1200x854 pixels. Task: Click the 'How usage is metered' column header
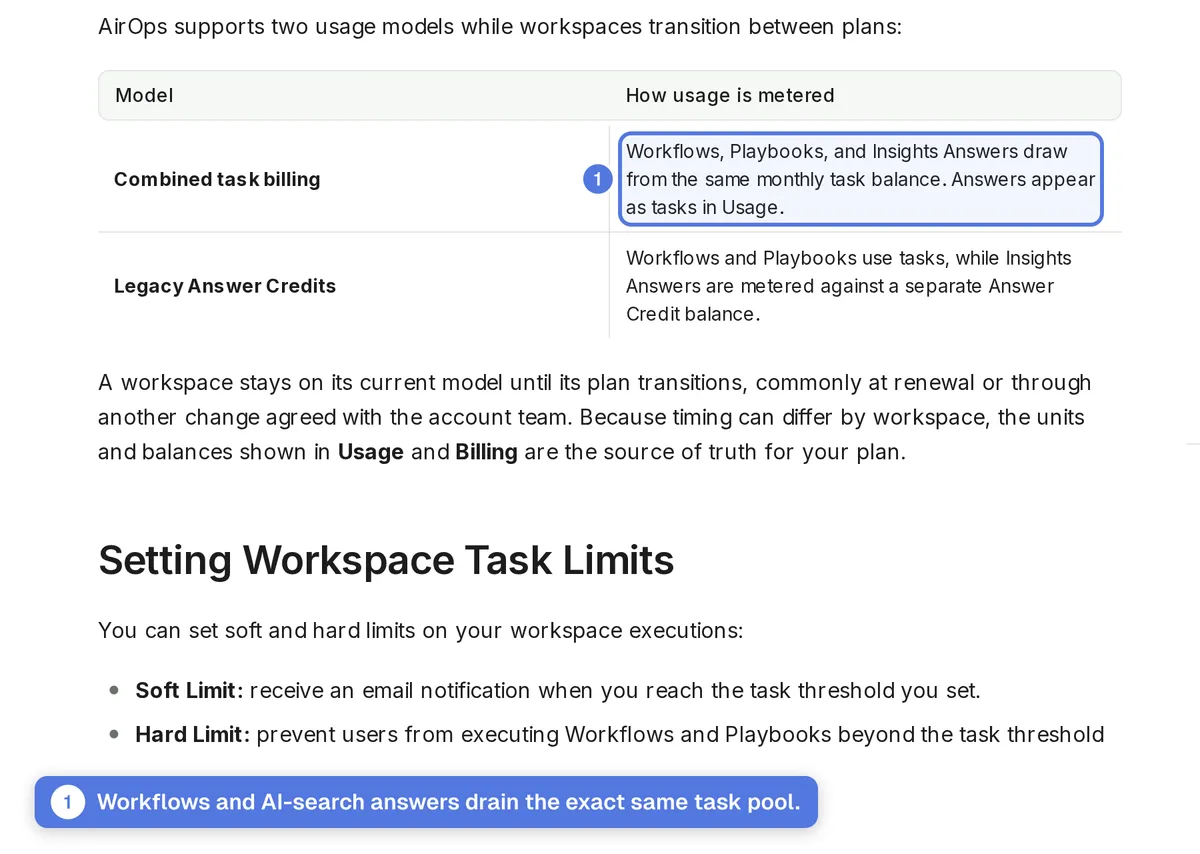click(730, 95)
